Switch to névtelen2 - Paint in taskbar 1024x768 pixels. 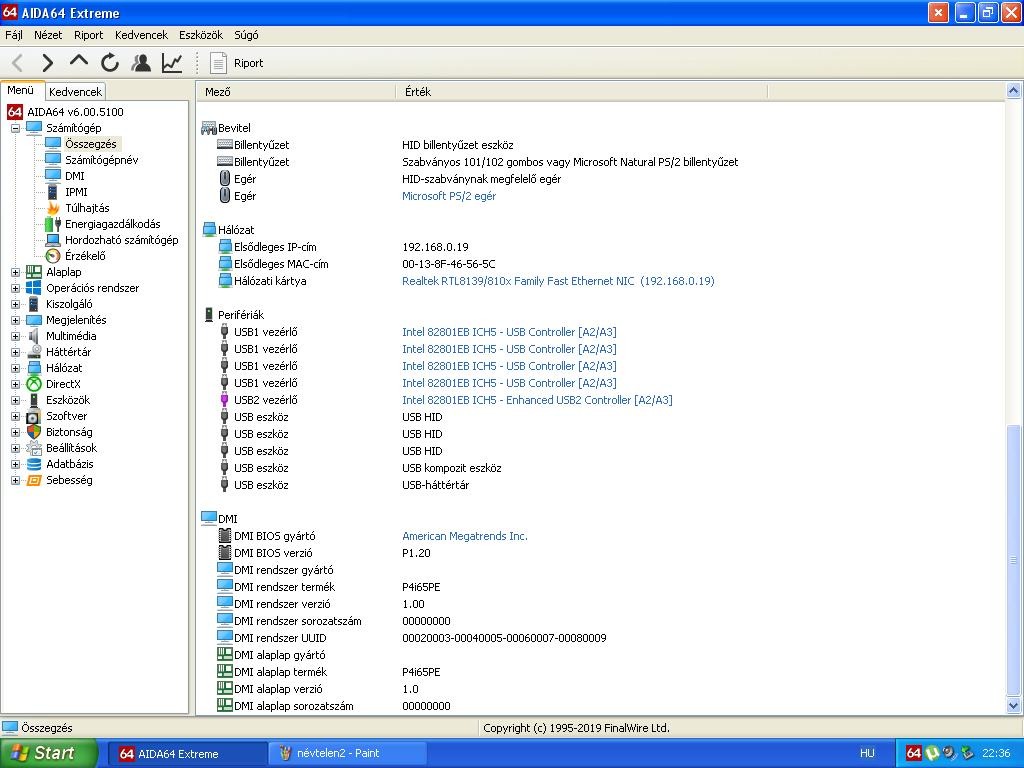click(347, 753)
